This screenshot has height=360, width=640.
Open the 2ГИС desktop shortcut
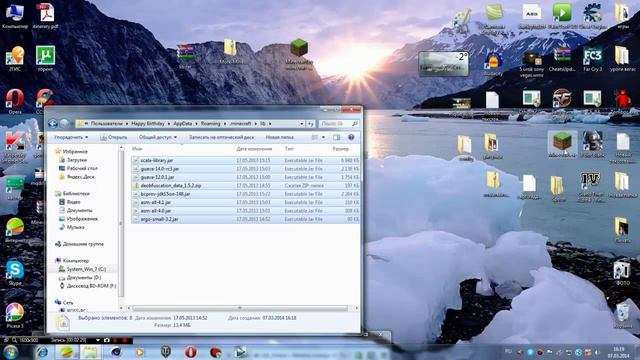point(15,58)
